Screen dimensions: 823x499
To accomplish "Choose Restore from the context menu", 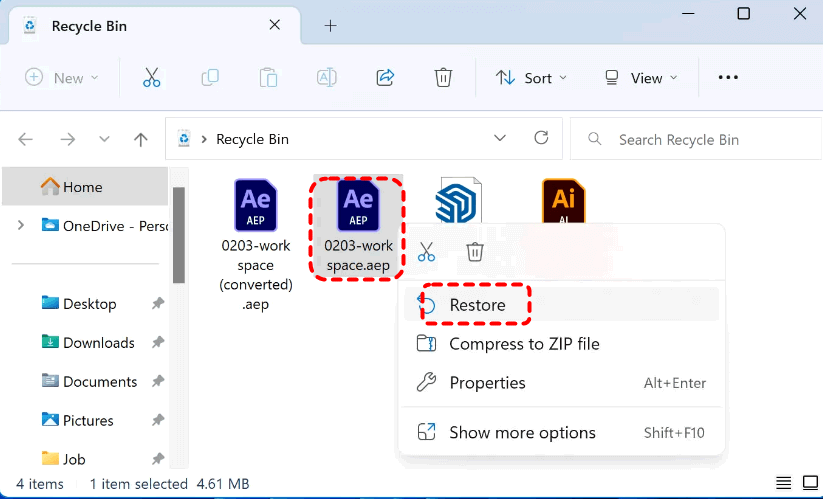I will tap(477, 305).
